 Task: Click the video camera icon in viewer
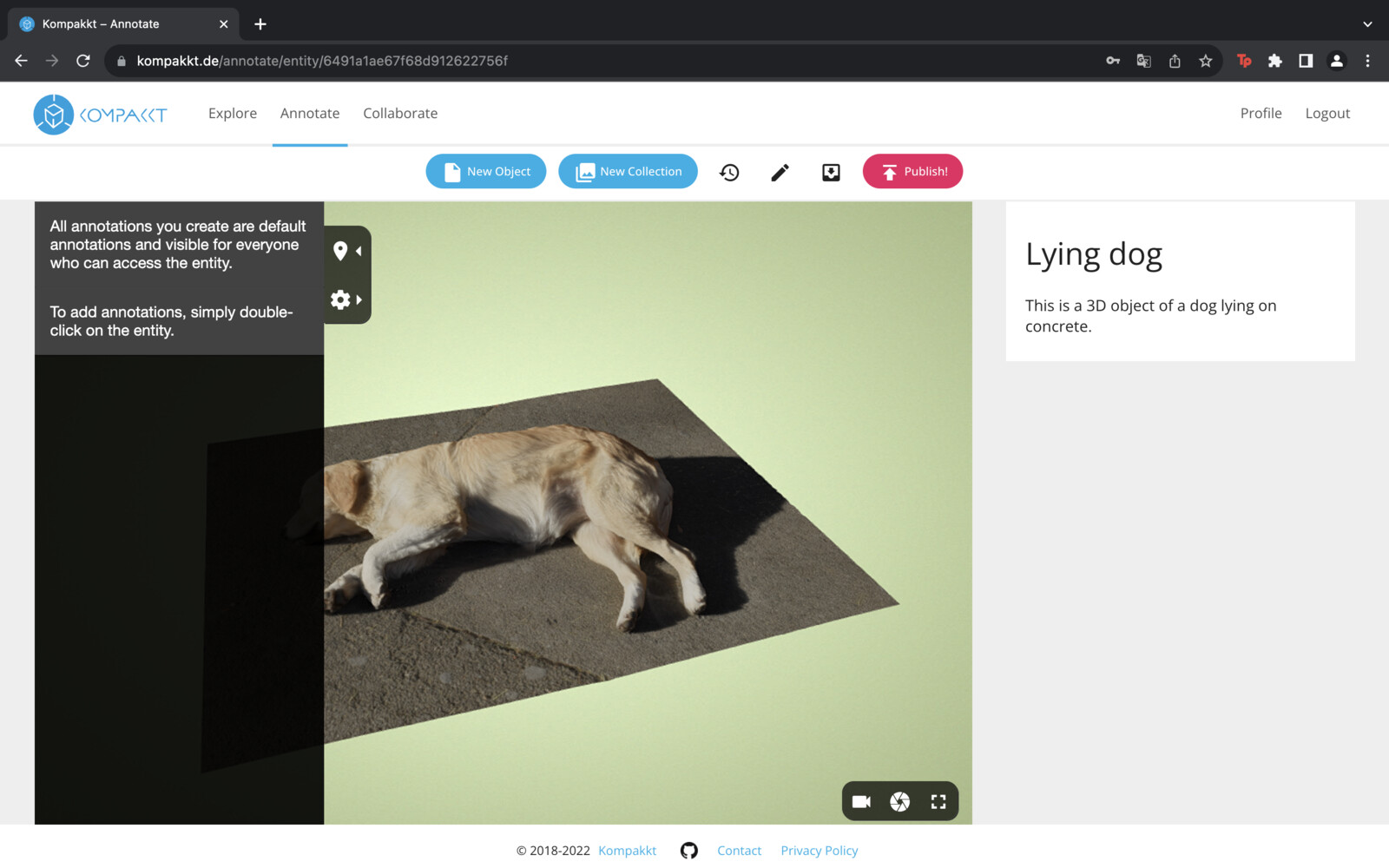point(861,801)
